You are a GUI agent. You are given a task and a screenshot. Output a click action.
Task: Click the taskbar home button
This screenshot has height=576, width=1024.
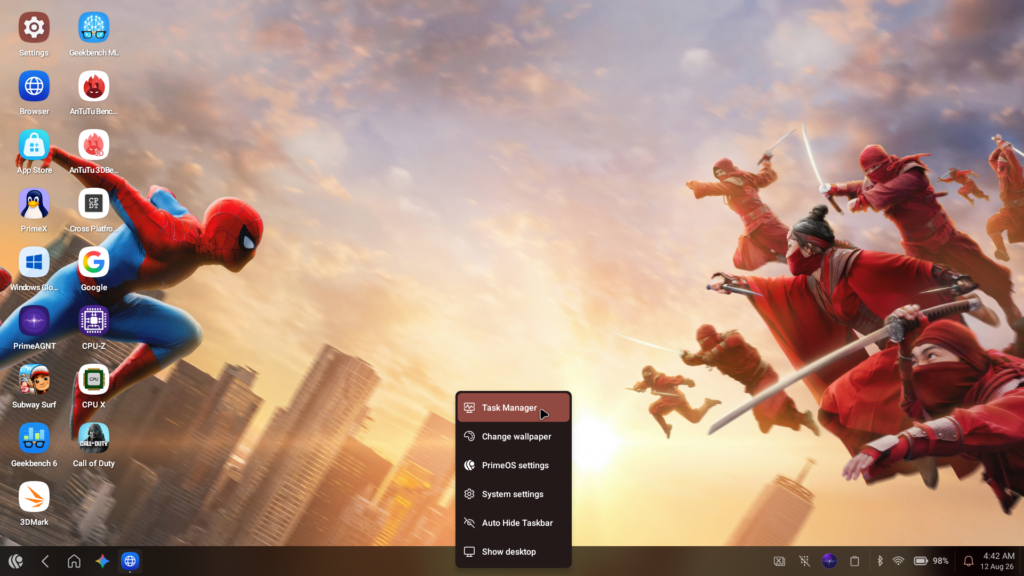coord(74,561)
